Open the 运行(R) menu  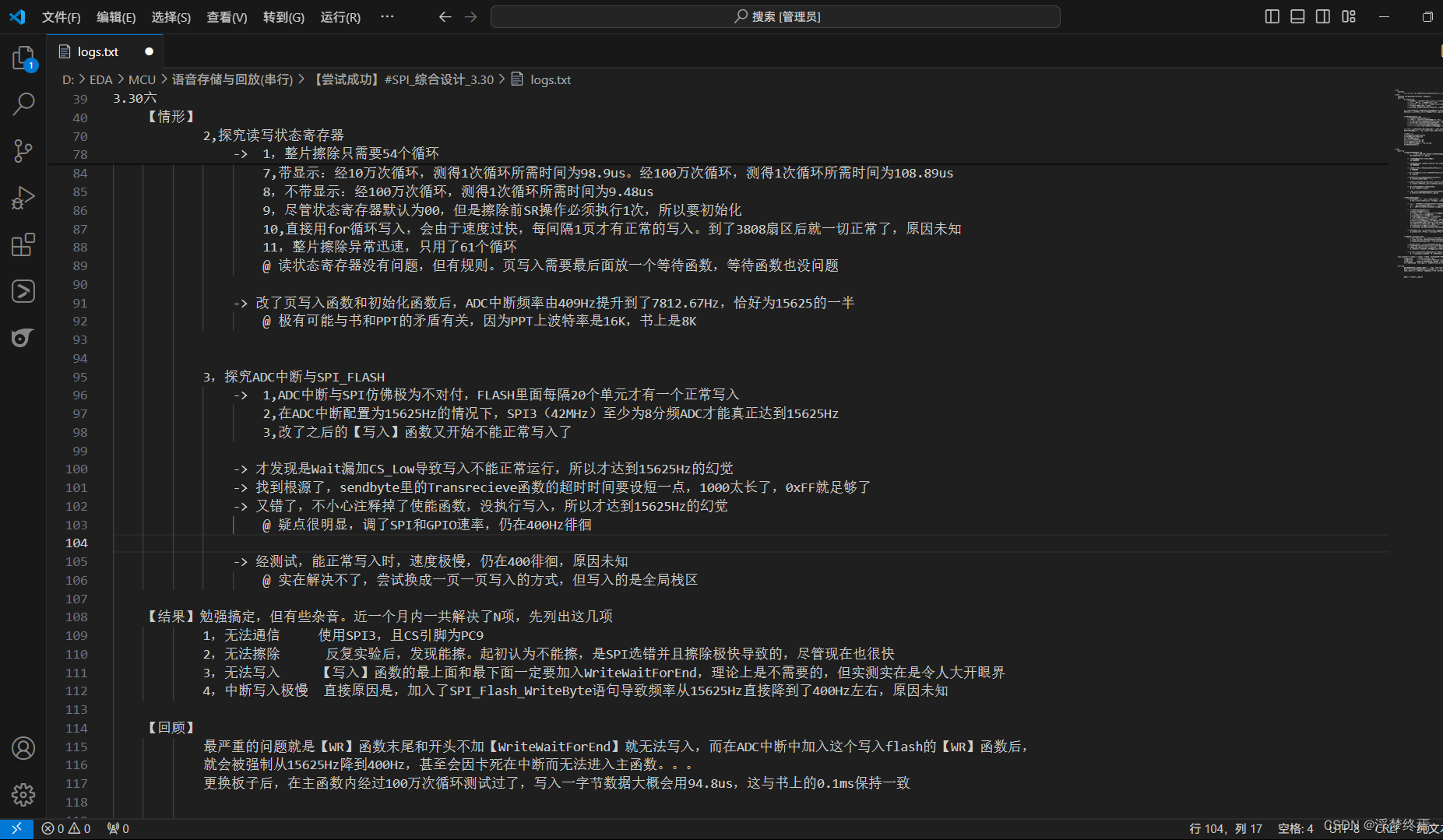[x=340, y=16]
